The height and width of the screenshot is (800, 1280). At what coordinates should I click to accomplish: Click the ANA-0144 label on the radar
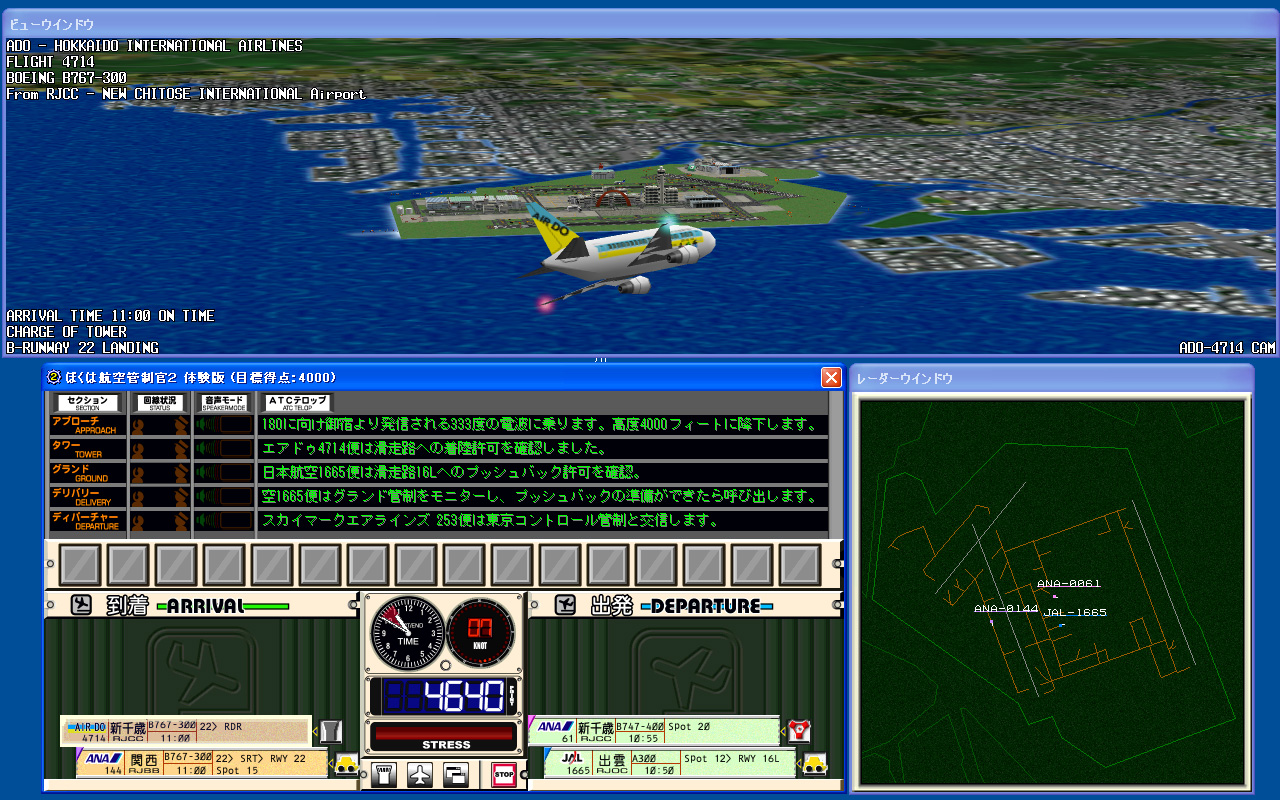(1006, 608)
